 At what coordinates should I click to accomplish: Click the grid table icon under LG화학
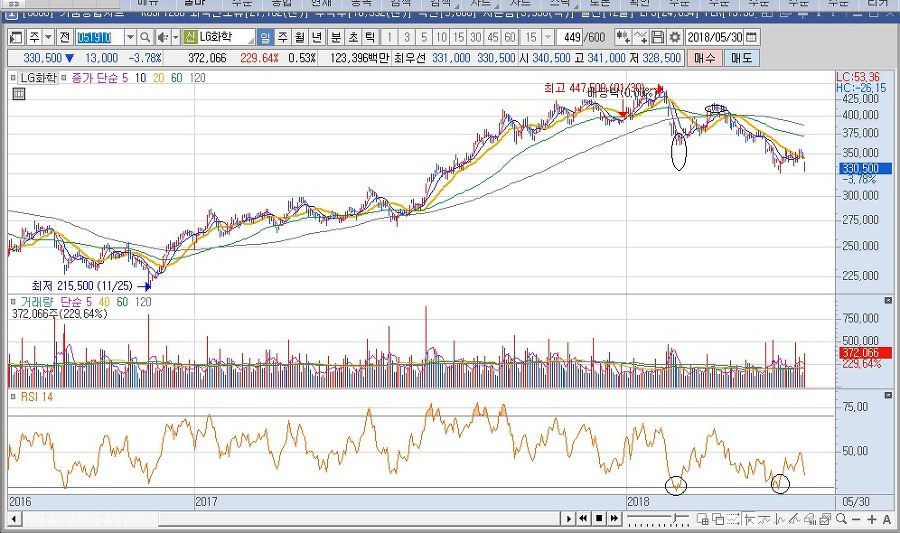tap(18, 94)
